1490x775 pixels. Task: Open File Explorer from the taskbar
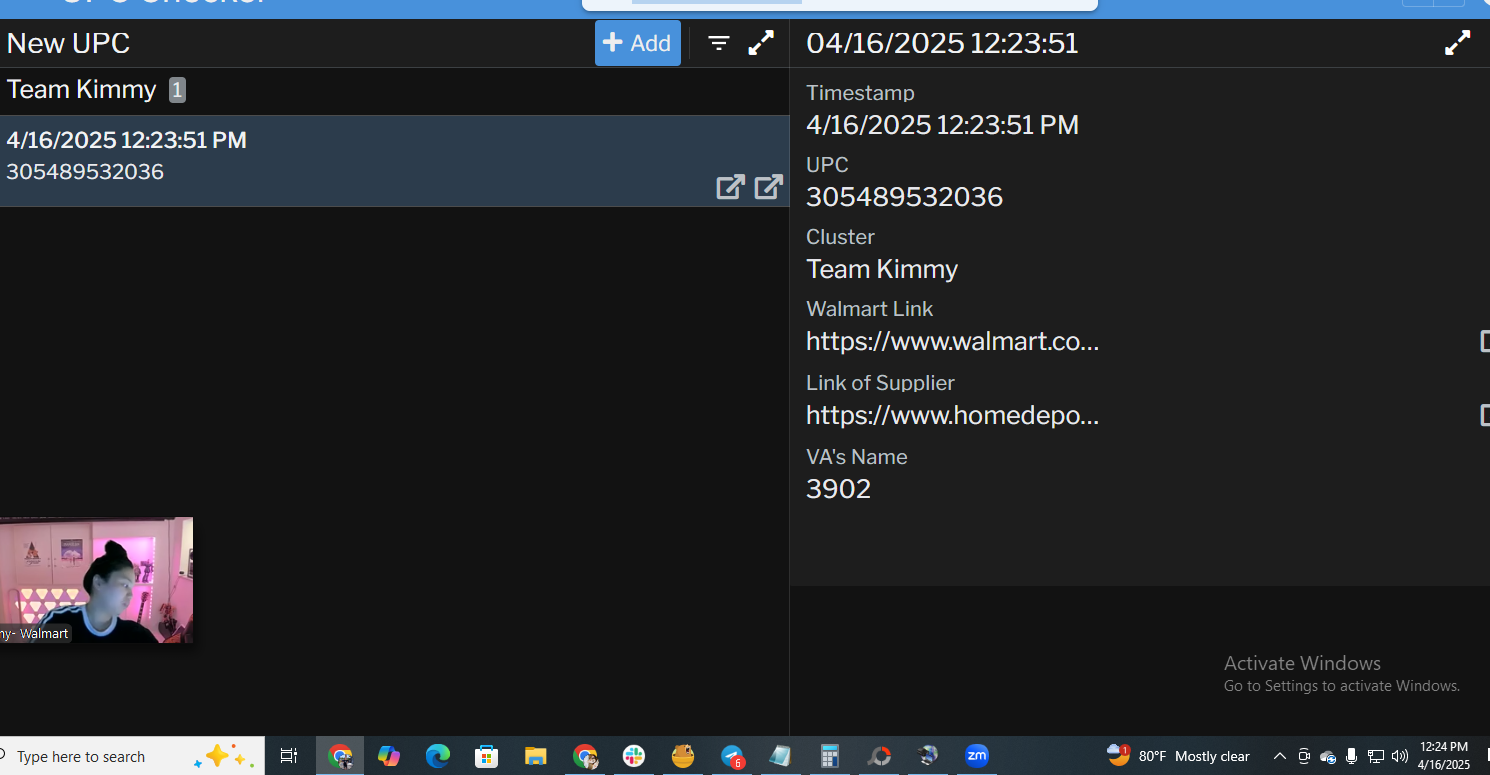tap(536, 756)
